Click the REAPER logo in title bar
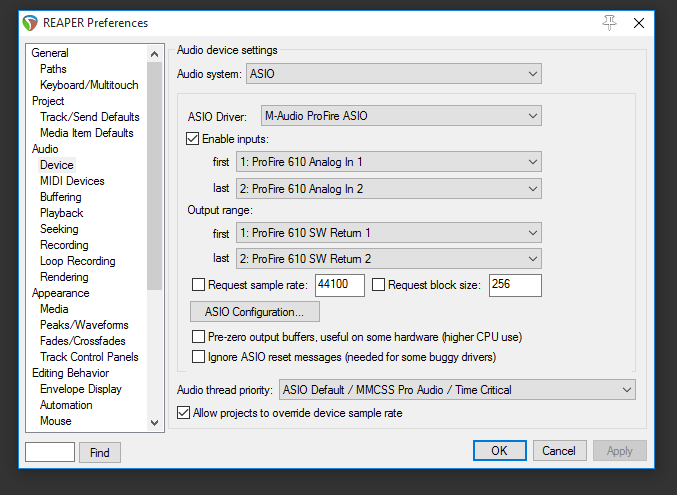The width and height of the screenshot is (677, 495). 30,23
